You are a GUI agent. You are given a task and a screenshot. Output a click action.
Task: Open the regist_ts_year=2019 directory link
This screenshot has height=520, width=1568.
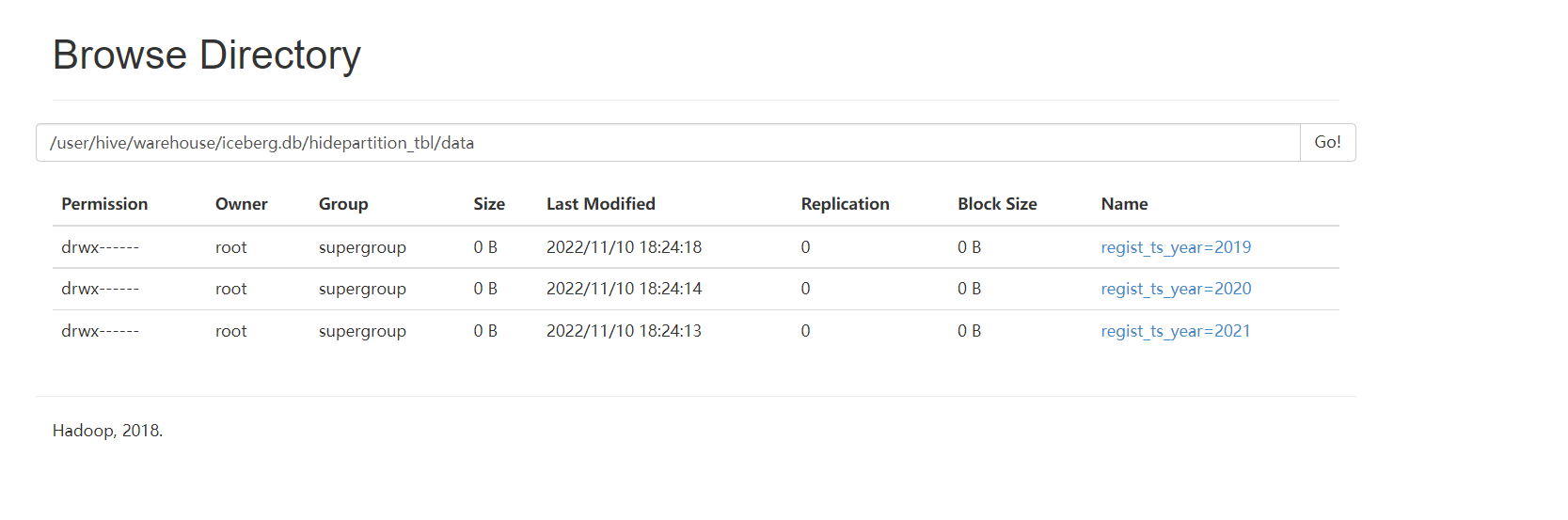pos(1176,247)
